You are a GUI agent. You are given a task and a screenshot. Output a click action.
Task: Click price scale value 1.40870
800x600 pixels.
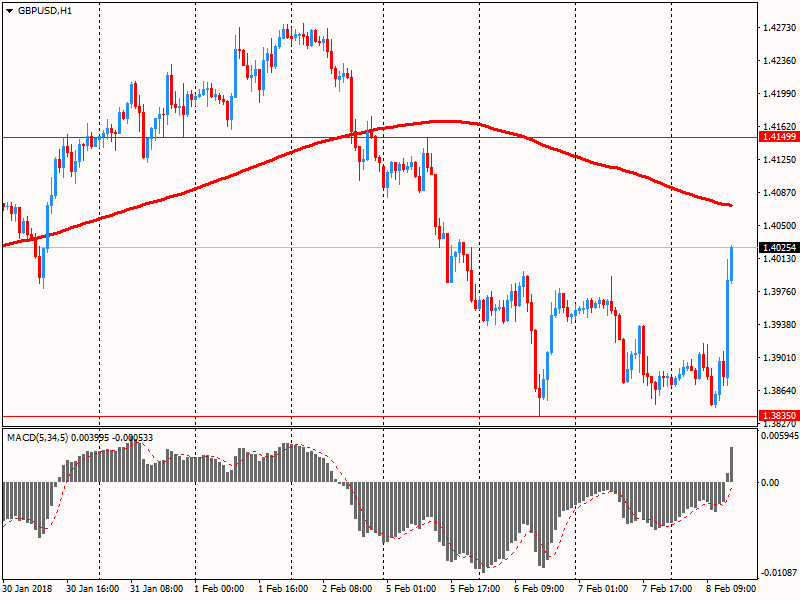[779, 192]
